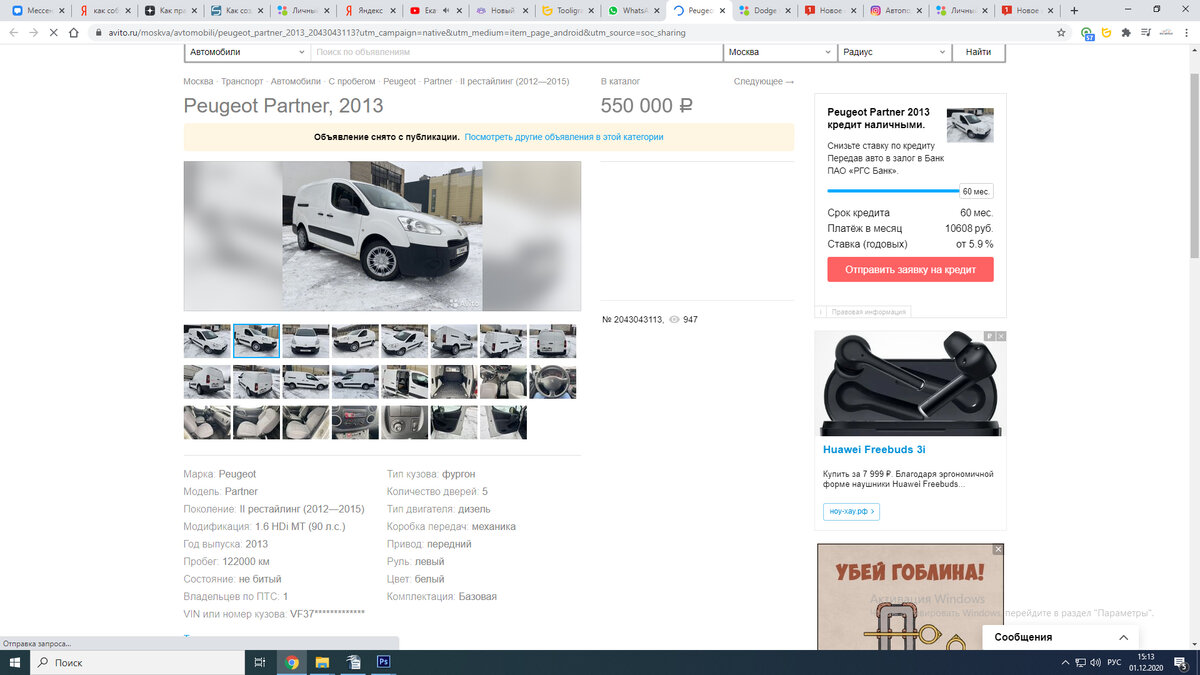This screenshot has height=675, width=1200.
Task: Adjust the credit term slider
Action: tap(893, 190)
